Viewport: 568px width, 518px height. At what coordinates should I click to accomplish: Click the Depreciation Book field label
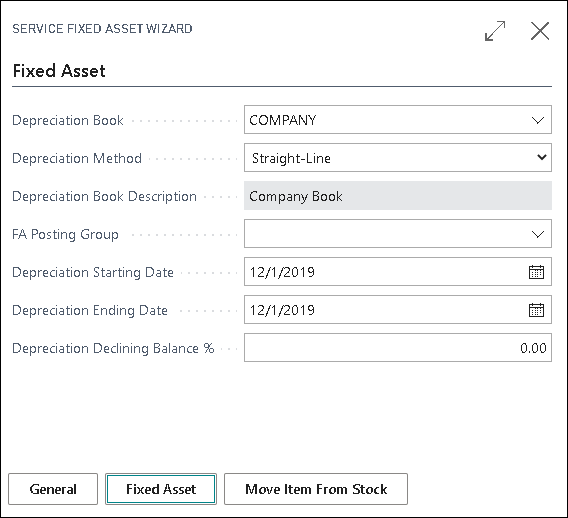(x=68, y=120)
